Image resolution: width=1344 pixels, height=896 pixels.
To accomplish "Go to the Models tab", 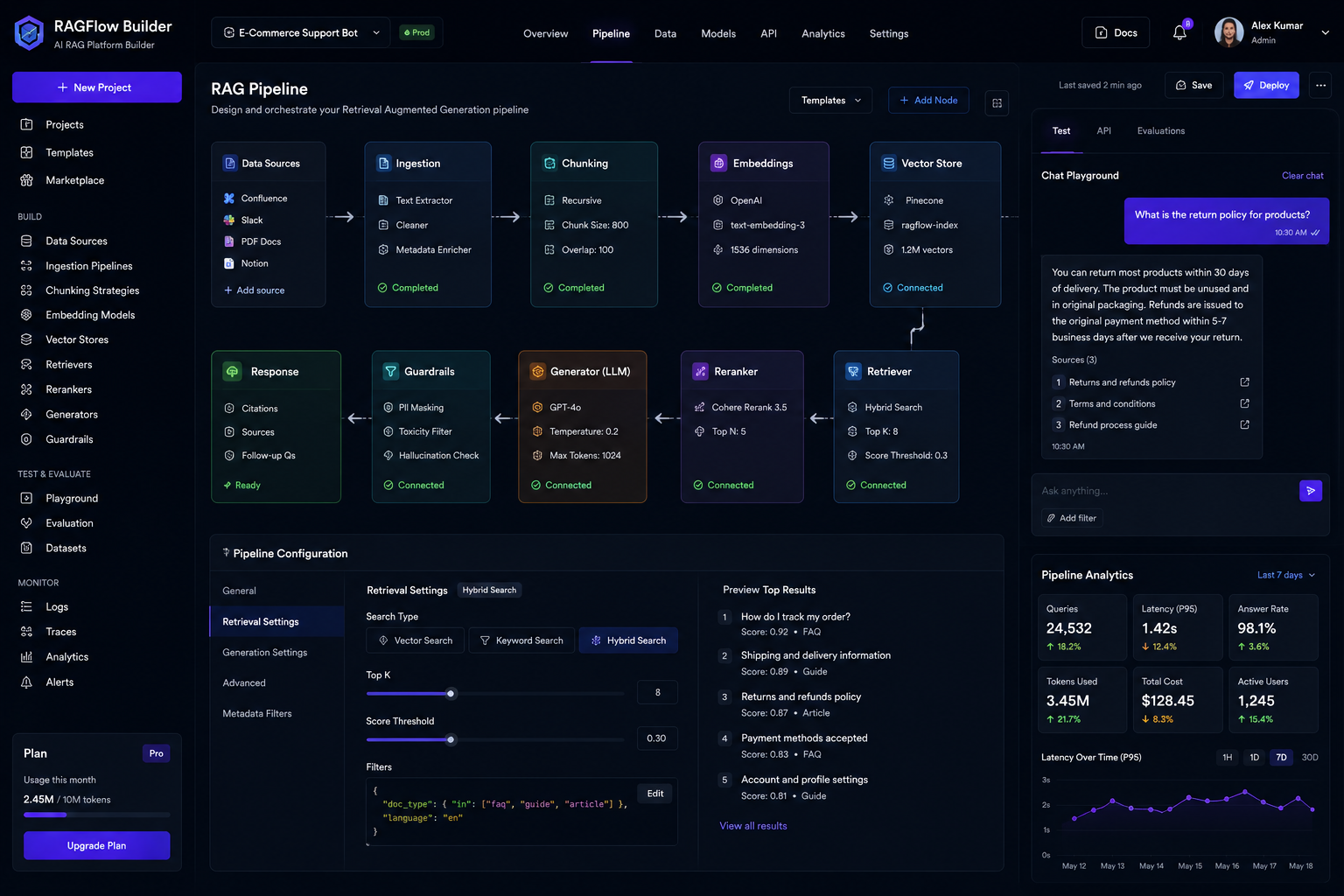I will click(718, 33).
